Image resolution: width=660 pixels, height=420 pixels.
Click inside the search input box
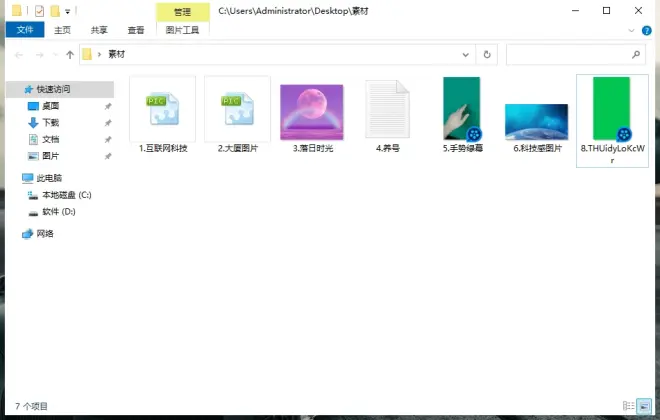[565, 54]
